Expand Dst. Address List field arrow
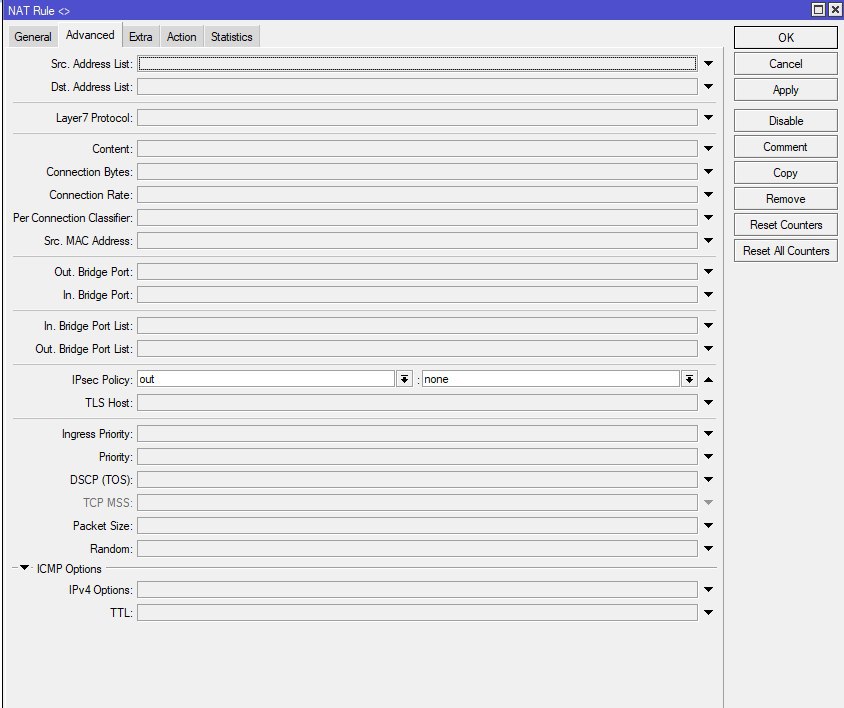The height and width of the screenshot is (708, 844). coord(708,87)
